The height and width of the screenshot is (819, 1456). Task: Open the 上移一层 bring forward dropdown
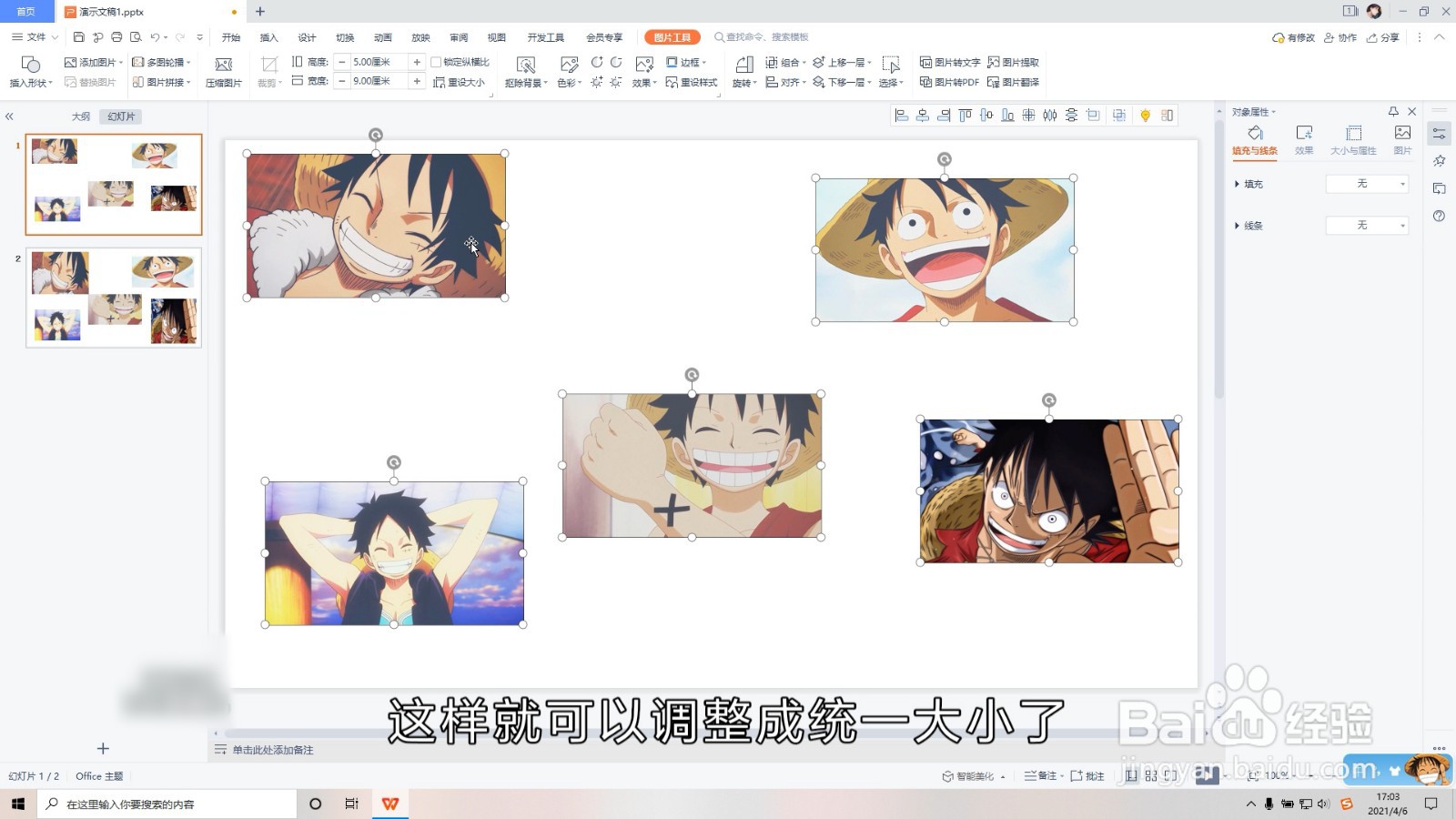(843, 63)
